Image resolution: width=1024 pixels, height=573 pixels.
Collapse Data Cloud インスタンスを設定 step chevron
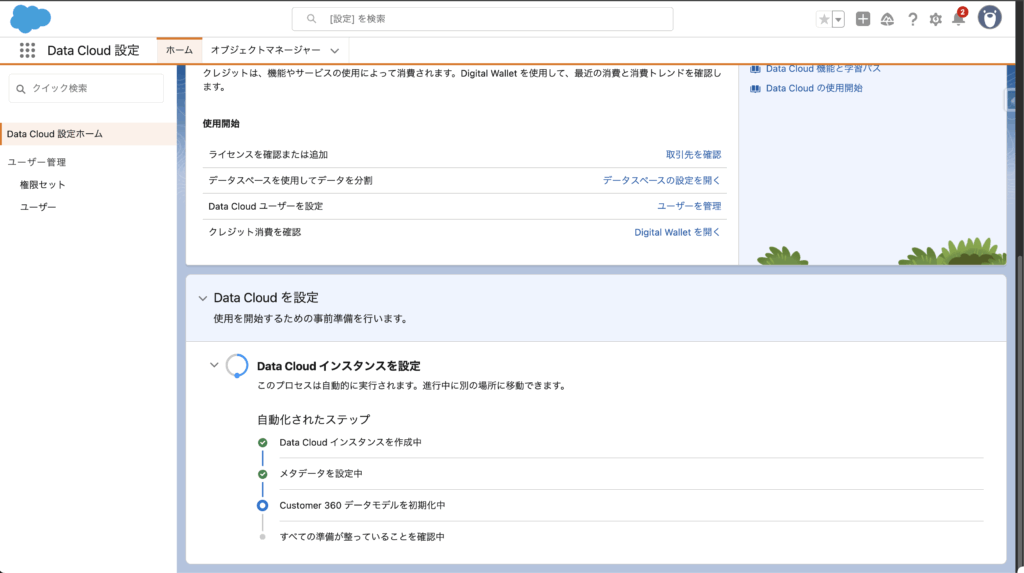214,365
